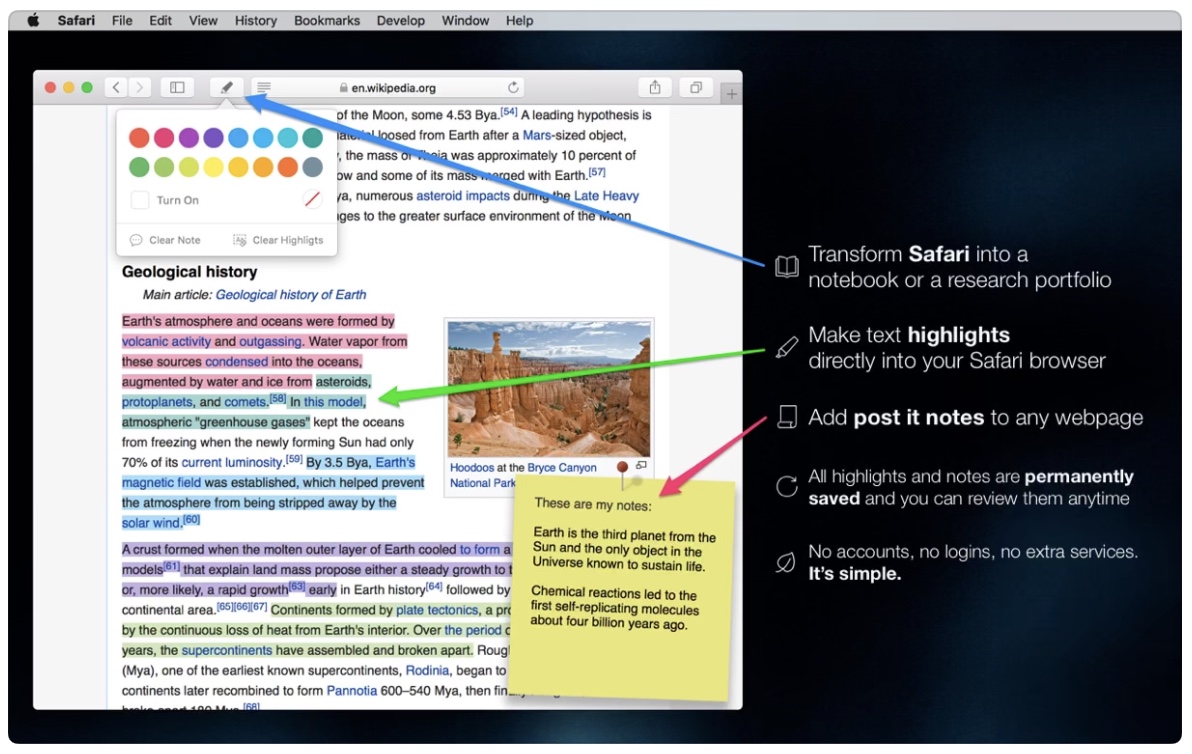Follow the volcanic activity link

click(x=166, y=342)
